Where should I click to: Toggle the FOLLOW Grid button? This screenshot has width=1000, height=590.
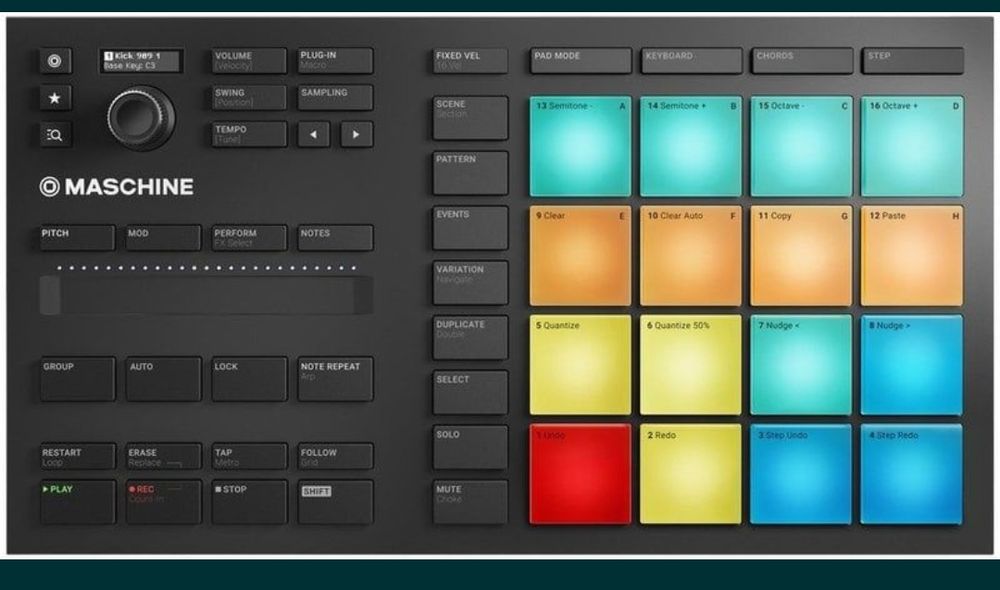(x=335, y=457)
